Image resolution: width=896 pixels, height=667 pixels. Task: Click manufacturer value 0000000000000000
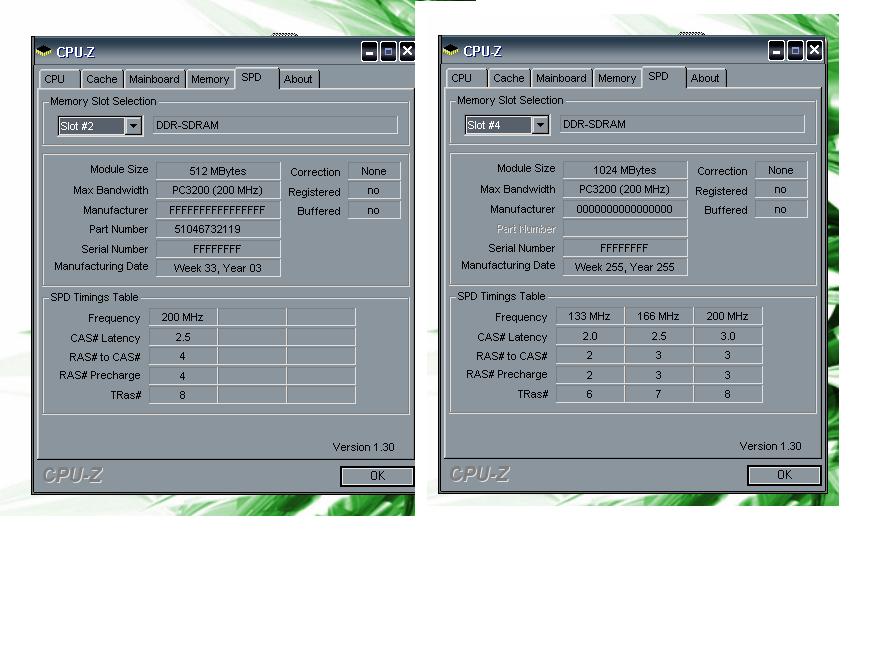point(625,209)
